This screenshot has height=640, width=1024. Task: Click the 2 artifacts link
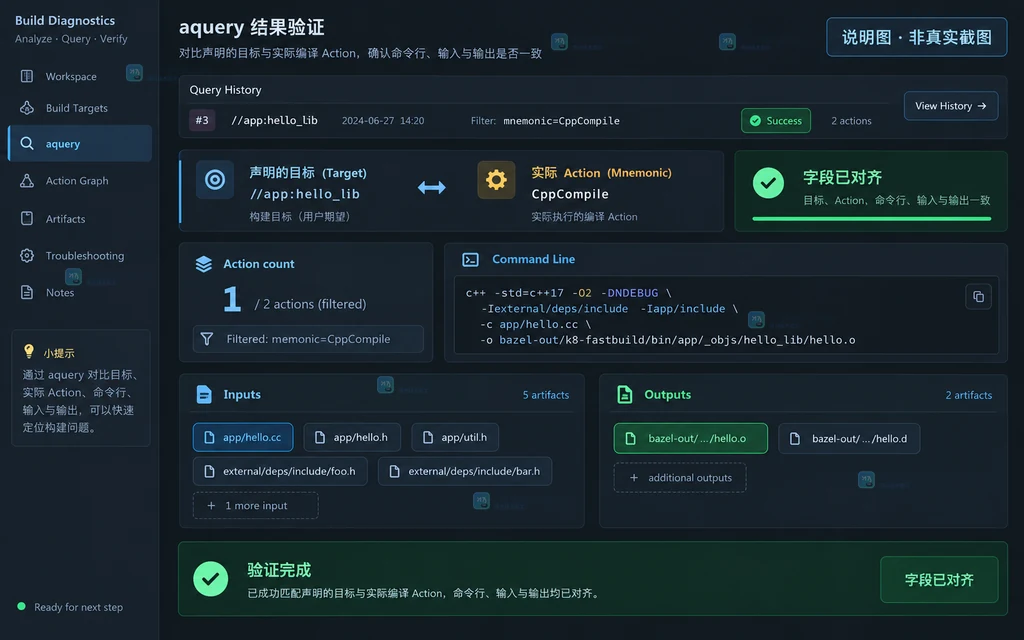coord(968,395)
